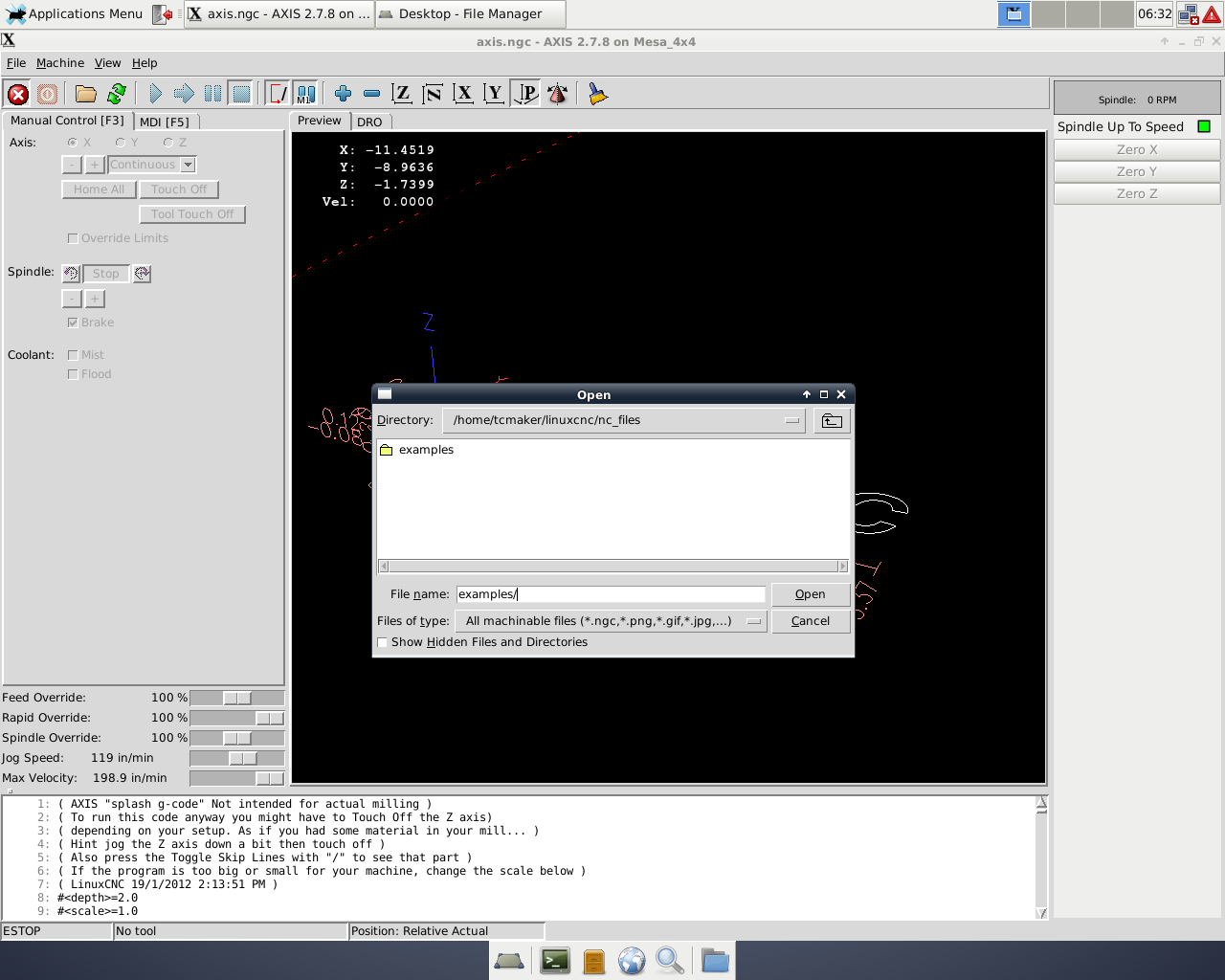The height and width of the screenshot is (980, 1225).
Task: Click the Zero Z button
Action: click(1137, 194)
